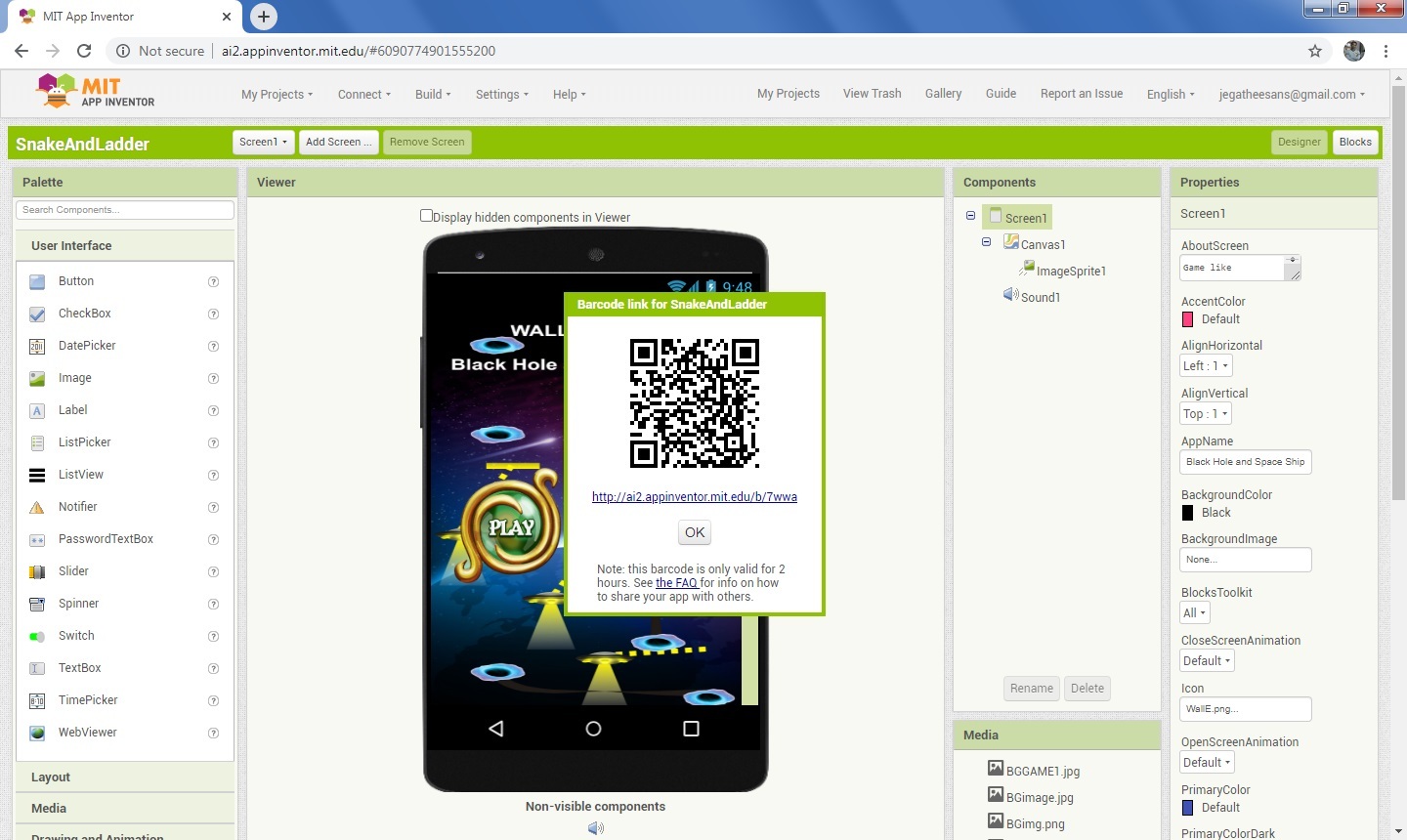Viewport: 1407px width, 840px height.
Task: Open the account email menu
Action: pyautogui.click(x=1292, y=95)
